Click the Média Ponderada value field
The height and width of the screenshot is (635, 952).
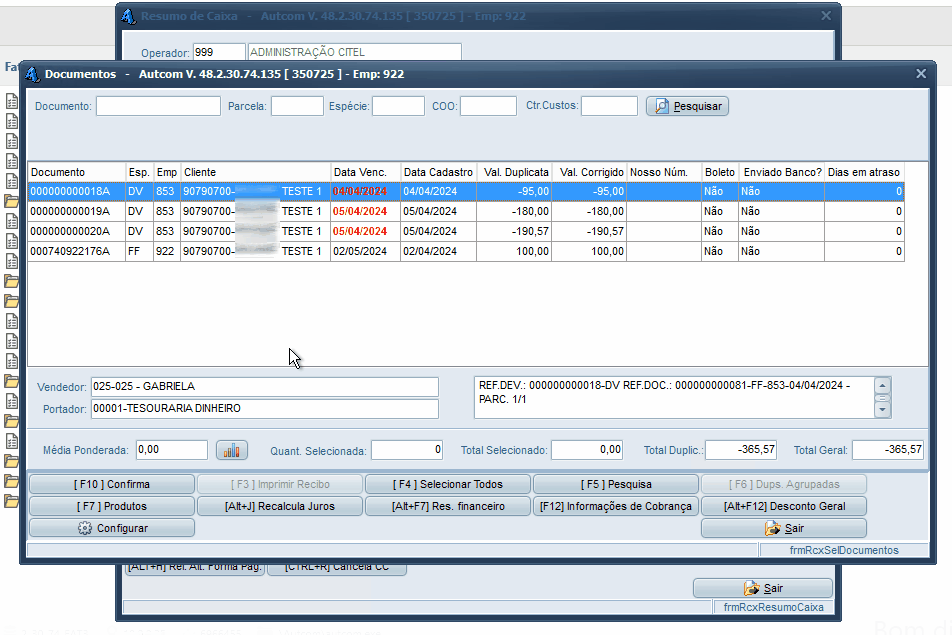tap(172, 450)
